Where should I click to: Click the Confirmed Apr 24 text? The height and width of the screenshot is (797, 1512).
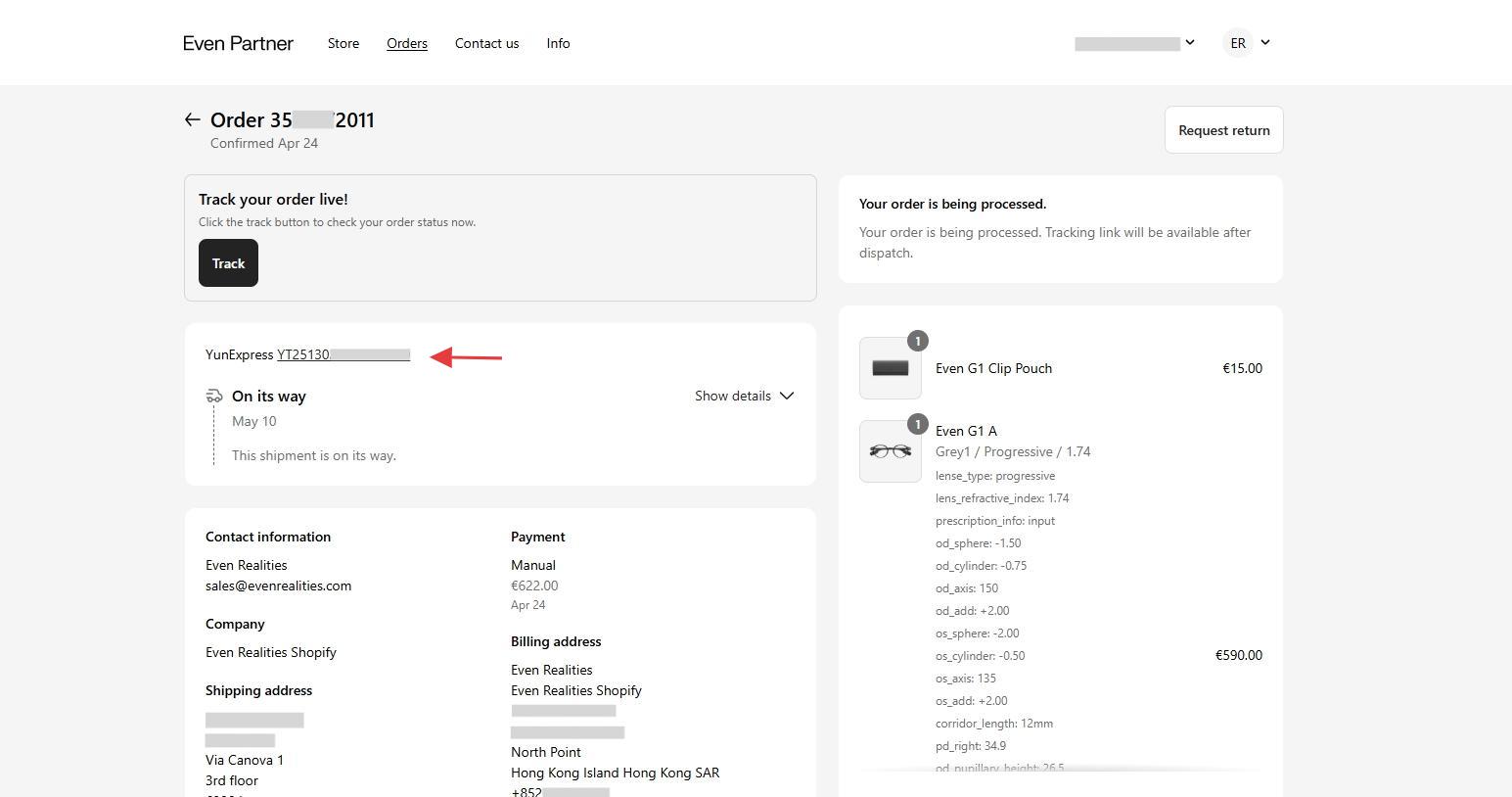[264, 143]
